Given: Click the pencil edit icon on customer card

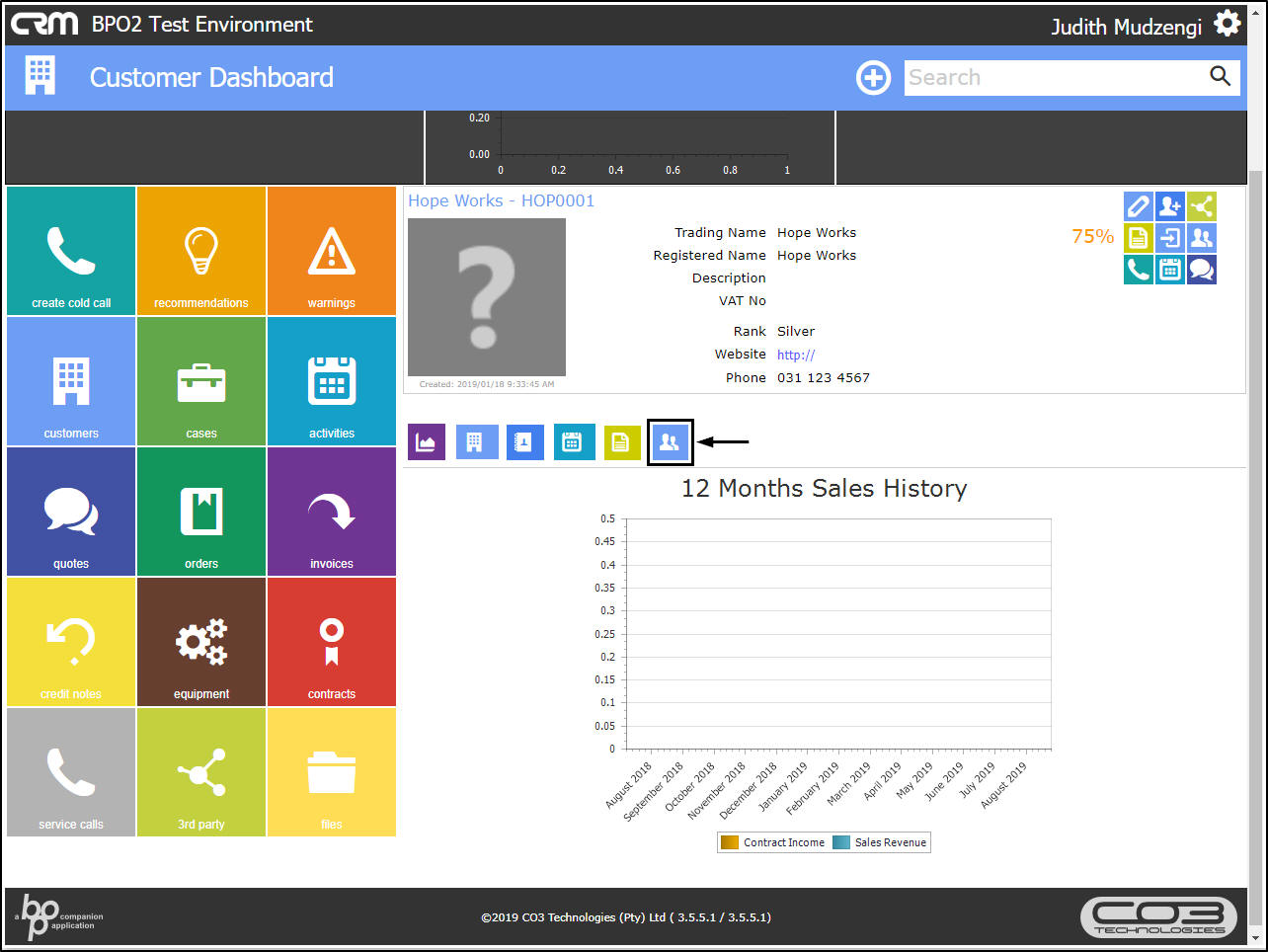Looking at the screenshot, I should 1139,205.
